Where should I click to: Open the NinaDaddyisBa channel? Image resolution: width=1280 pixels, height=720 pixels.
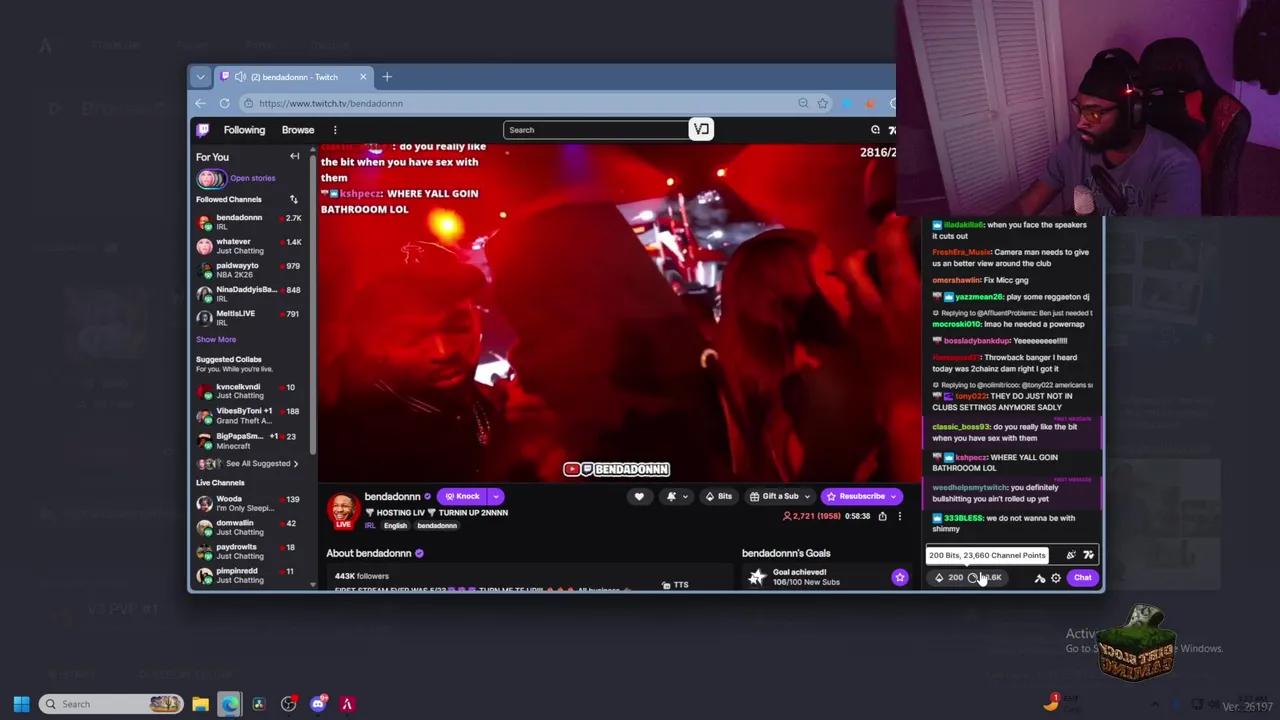[249, 294]
